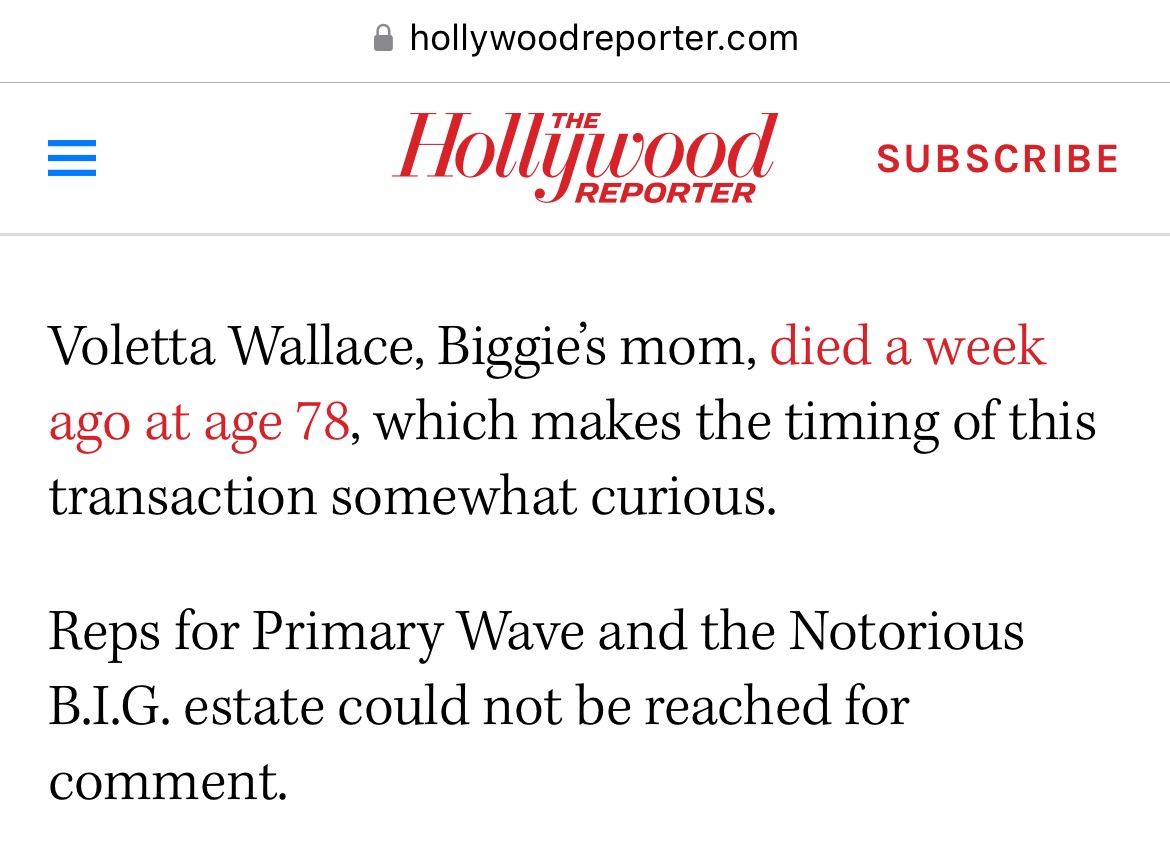This screenshot has width=1170, height=842.
Task: Click the words "Biggie's mom"
Action: (x=597, y=348)
